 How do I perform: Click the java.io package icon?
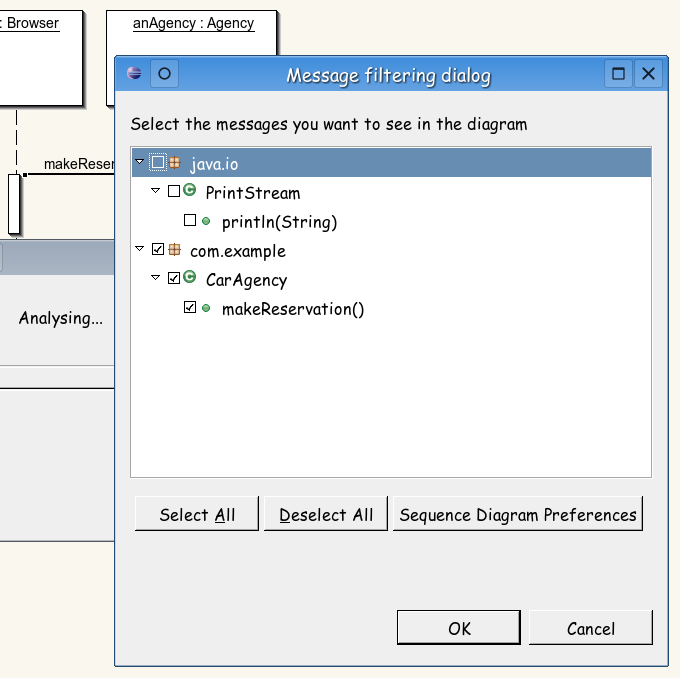point(175,162)
